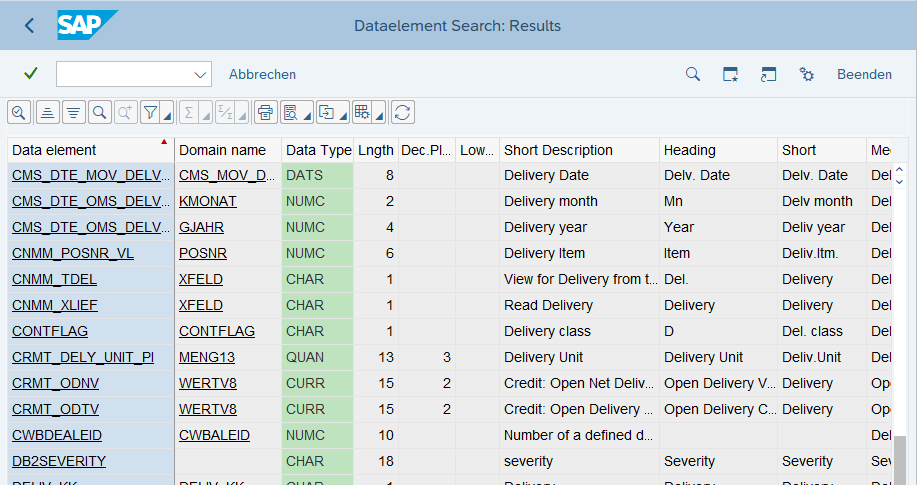Click the SAP back arrow
The image size is (917, 485).
[x=29, y=26]
